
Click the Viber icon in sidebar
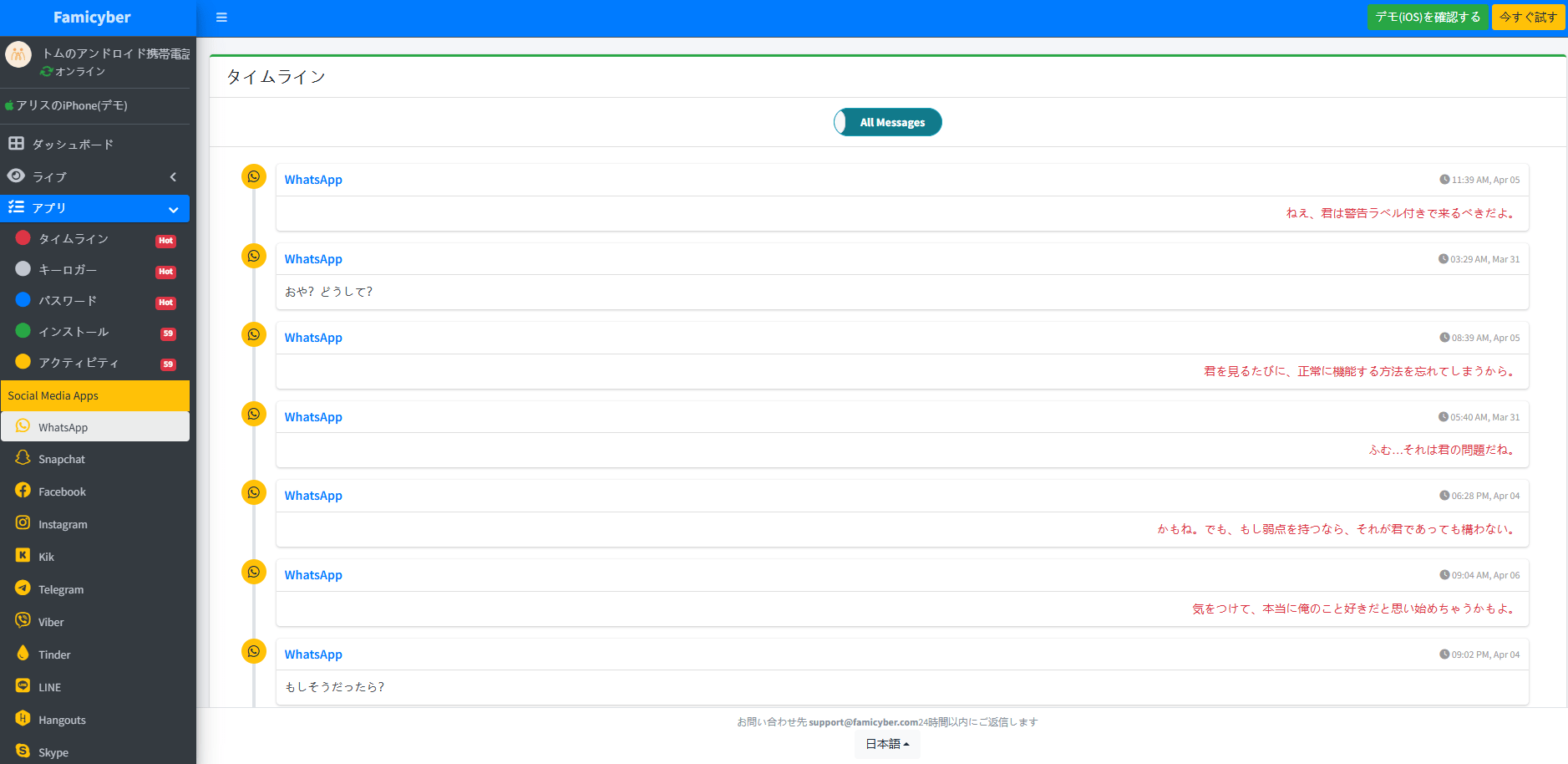click(23, 621)
